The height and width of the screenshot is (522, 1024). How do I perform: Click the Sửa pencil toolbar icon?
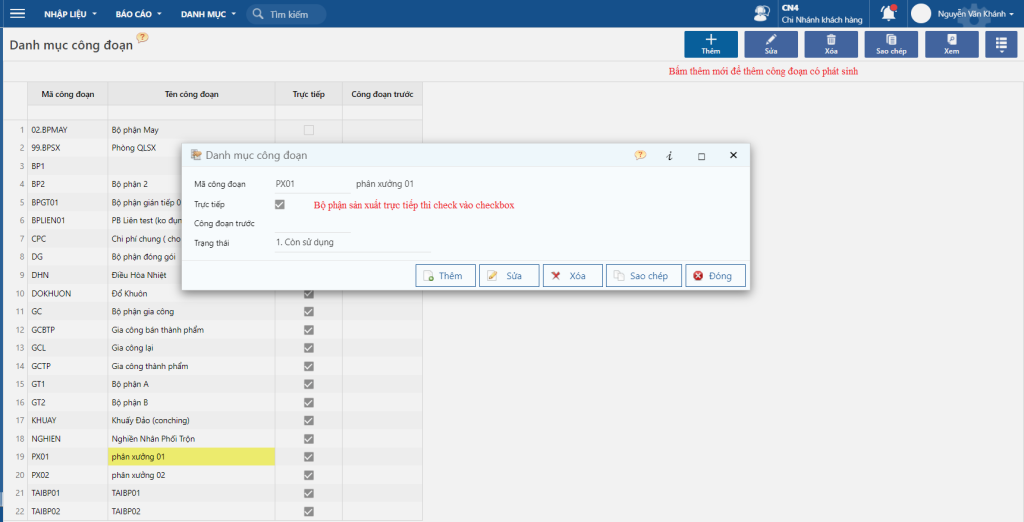click(x=771, y=44)
